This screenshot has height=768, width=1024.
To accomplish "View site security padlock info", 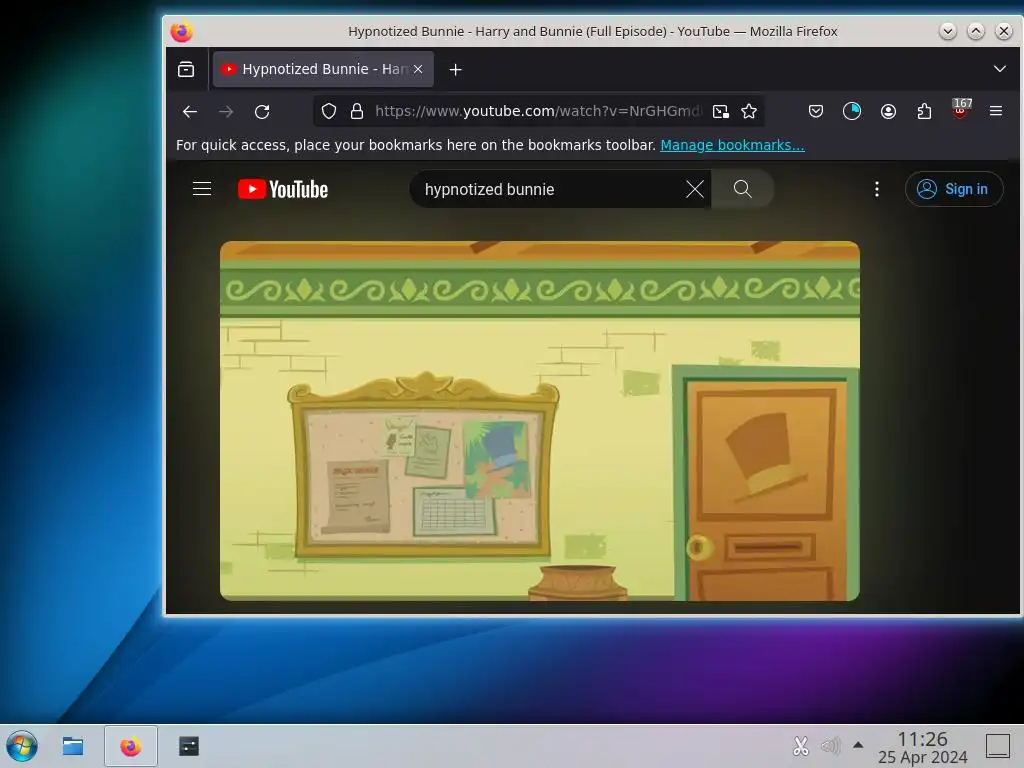I will 357,111.
